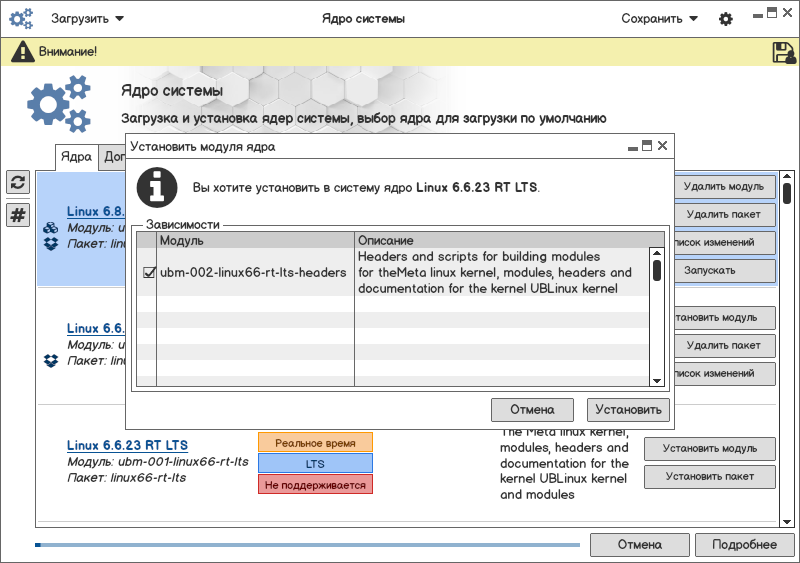This screenshot has height=563, width=800.
Task: Minimize the main window
Action: pos(758,15)
